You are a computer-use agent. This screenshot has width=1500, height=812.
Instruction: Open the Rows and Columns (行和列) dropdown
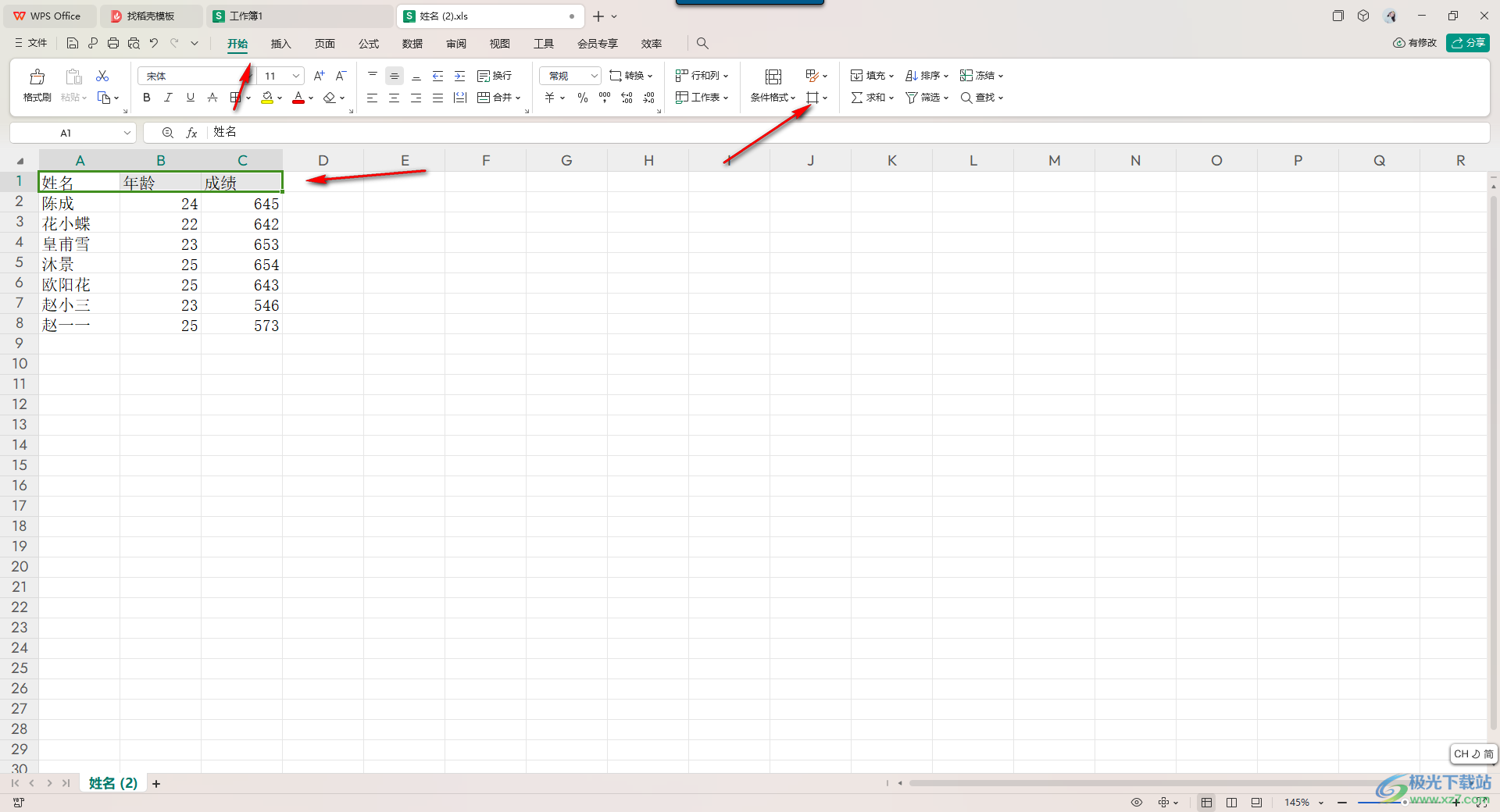702,76
